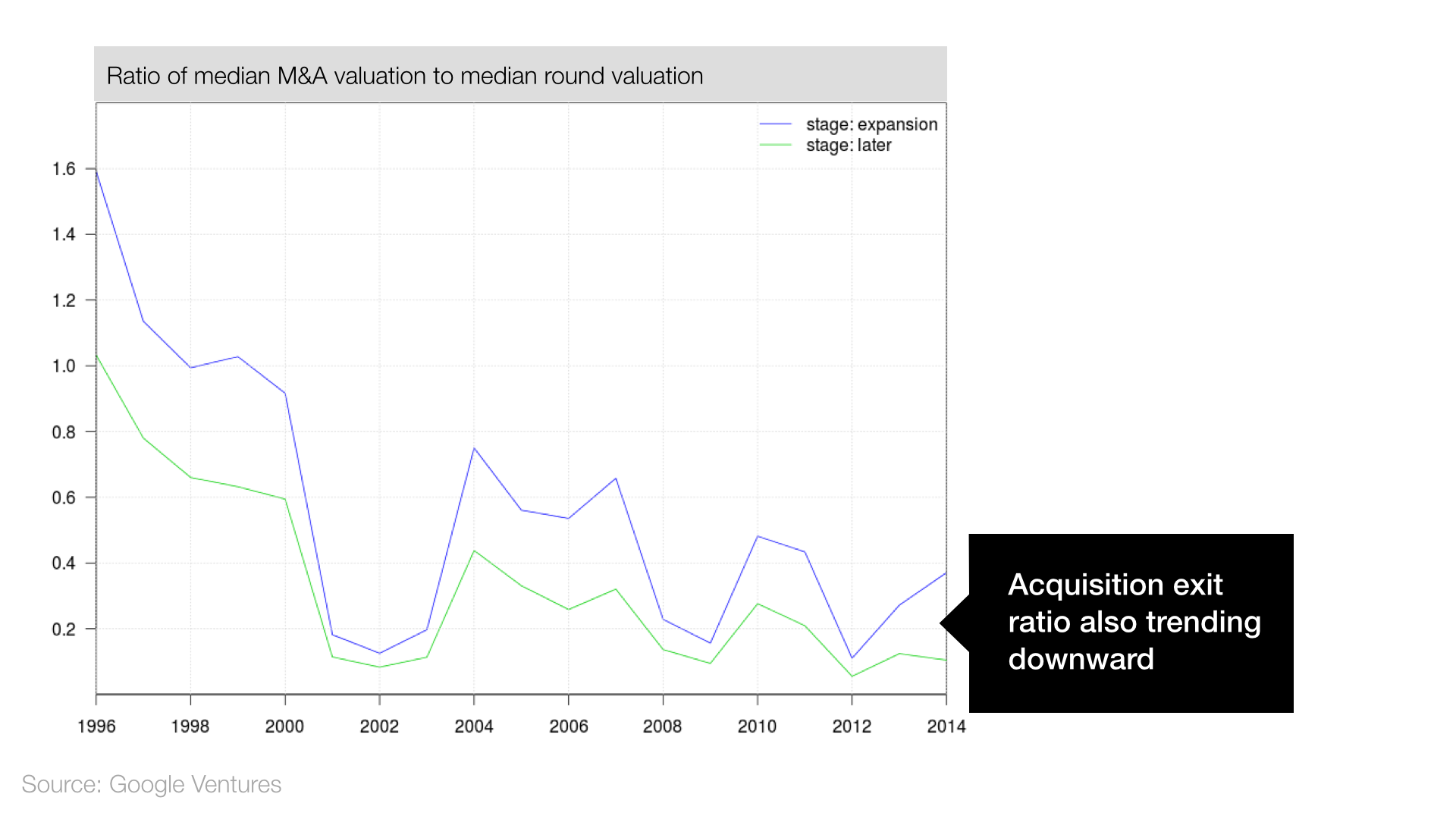Click the 2004 x-axis label
1456x819 pixels.
[474, 726]
